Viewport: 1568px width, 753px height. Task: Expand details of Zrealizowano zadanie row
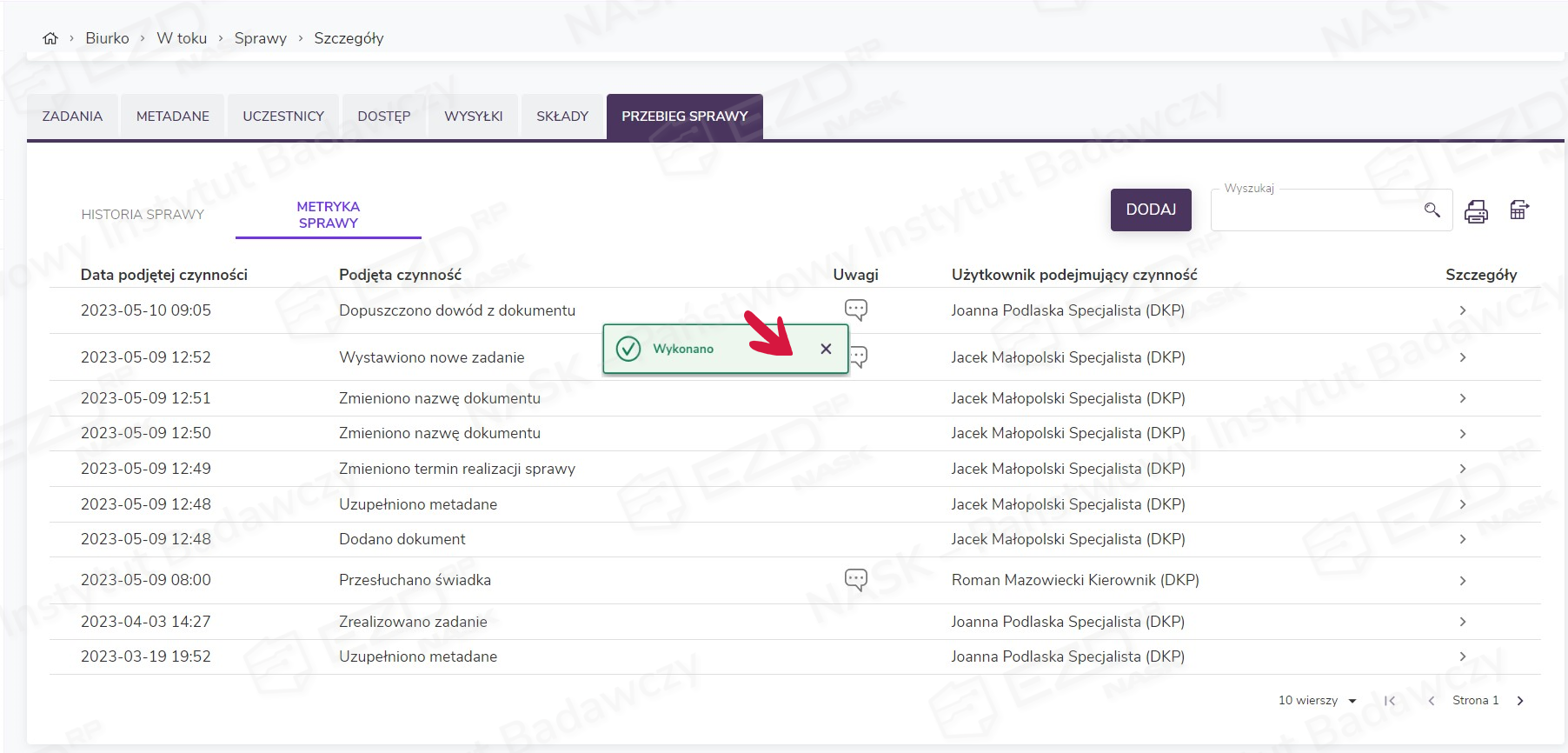coord(1463,622)
